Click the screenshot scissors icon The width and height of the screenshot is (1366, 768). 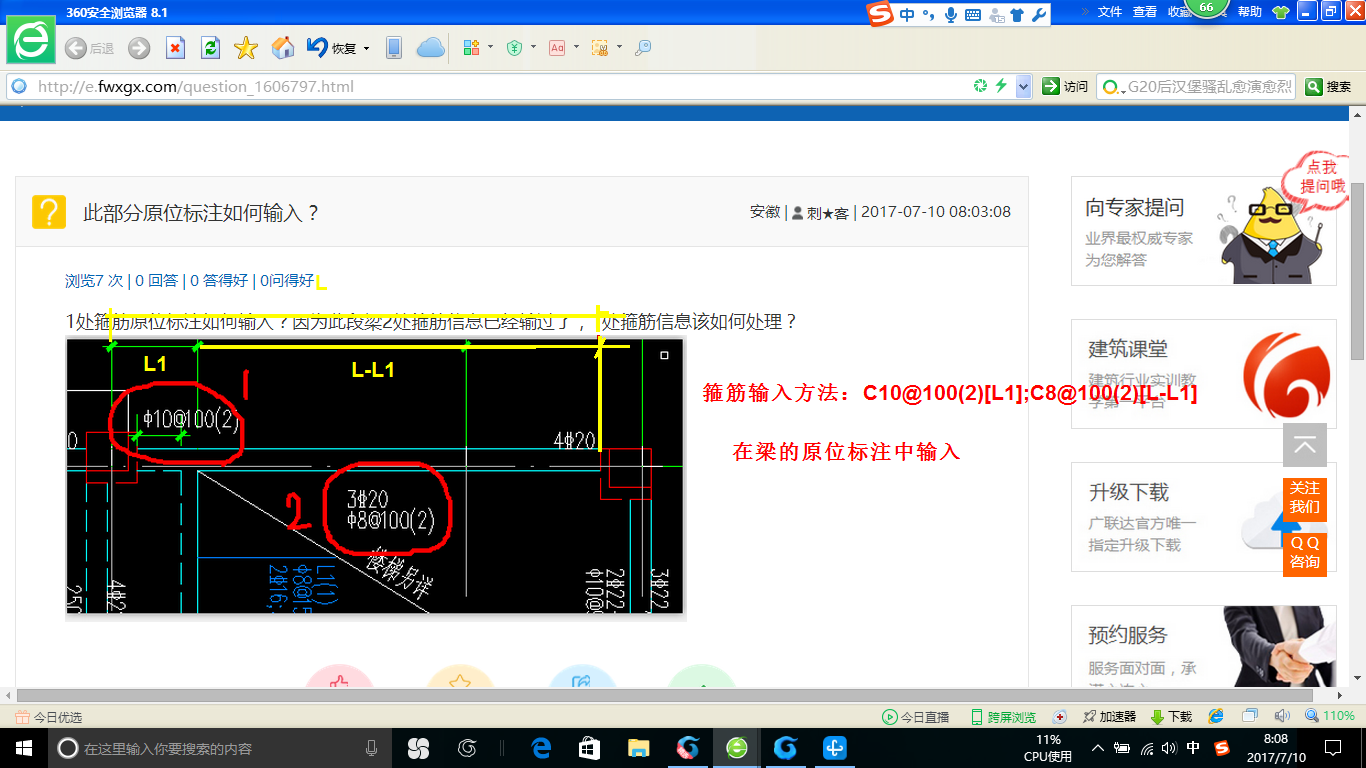point(600,47)
